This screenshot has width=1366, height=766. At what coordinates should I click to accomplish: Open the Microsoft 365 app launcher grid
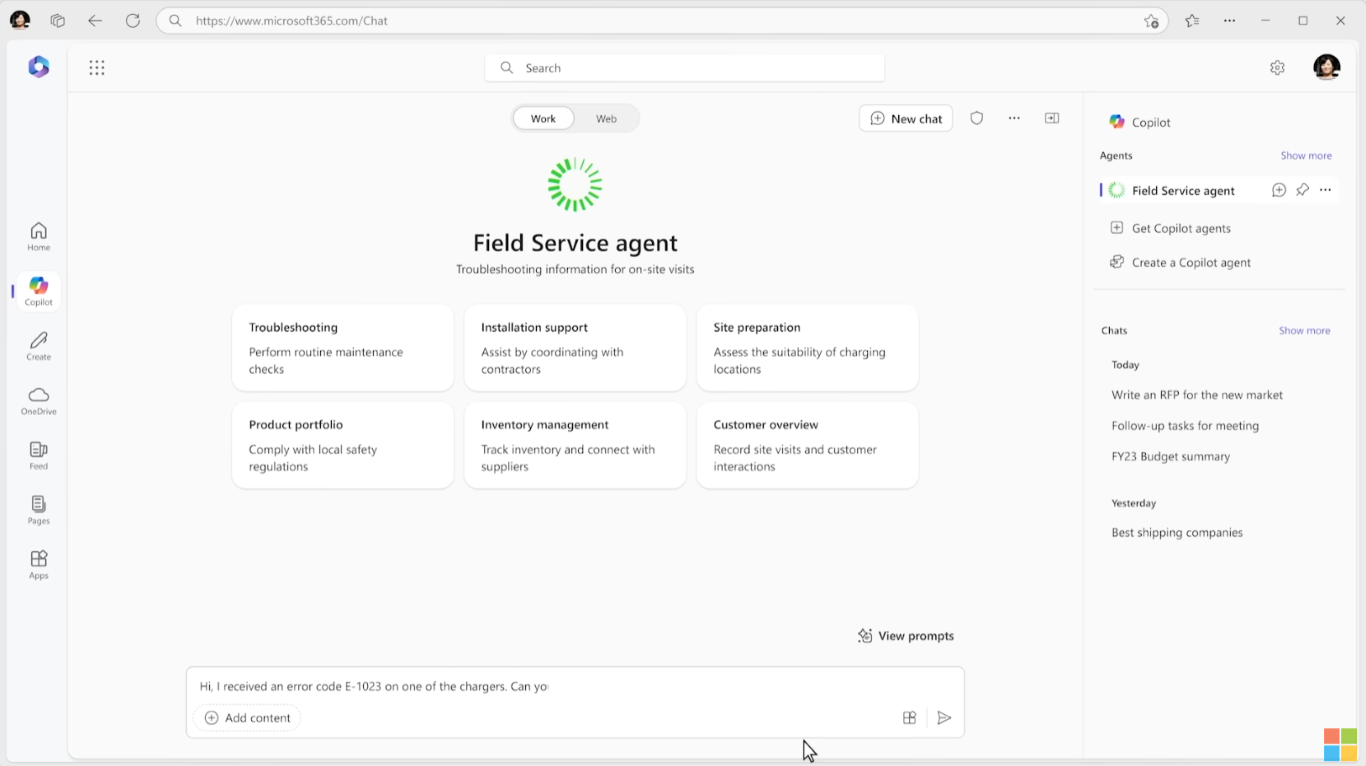click(x=97, y=67)
